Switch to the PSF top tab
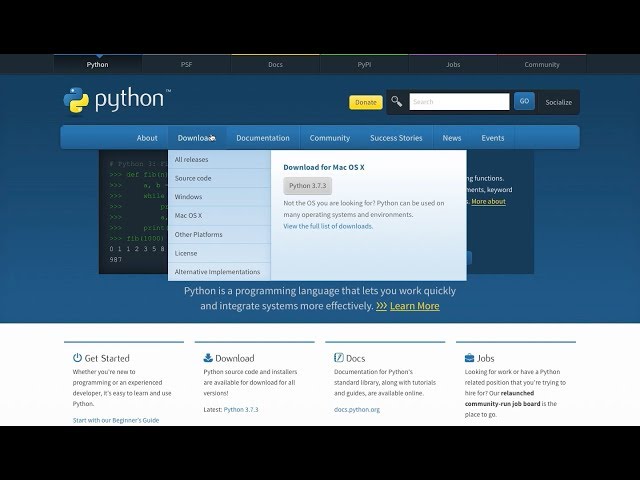The height and width of the screenshot is (480, 640). [187, 64]
